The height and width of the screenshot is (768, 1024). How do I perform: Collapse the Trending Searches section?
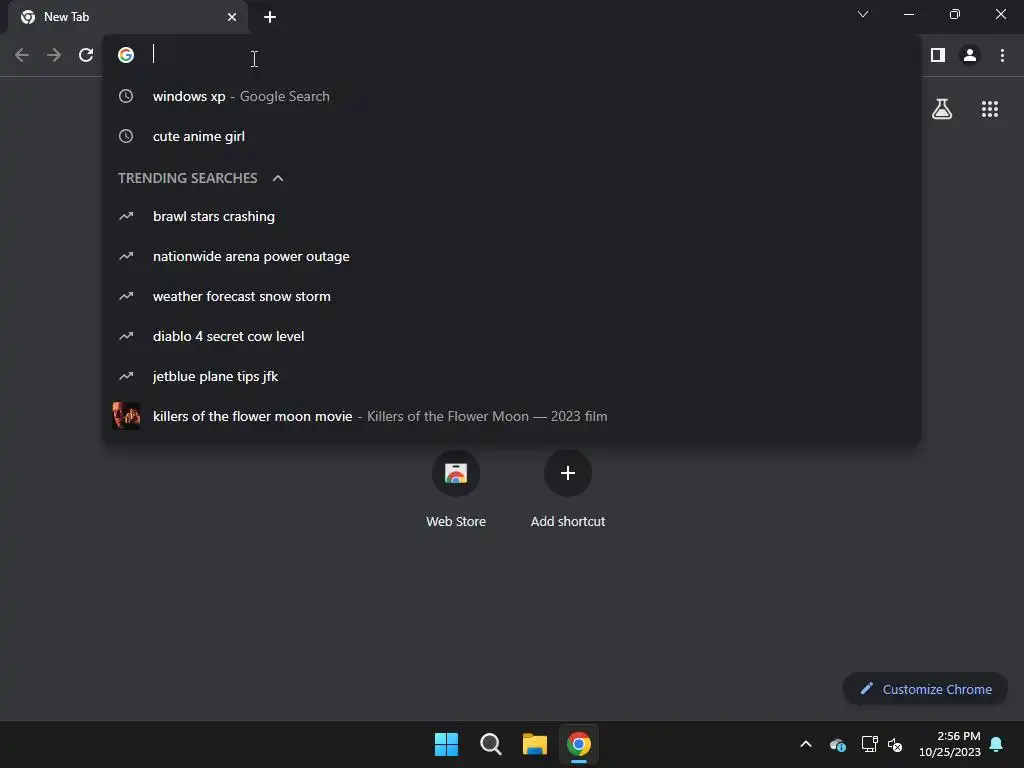click(278, 178)
